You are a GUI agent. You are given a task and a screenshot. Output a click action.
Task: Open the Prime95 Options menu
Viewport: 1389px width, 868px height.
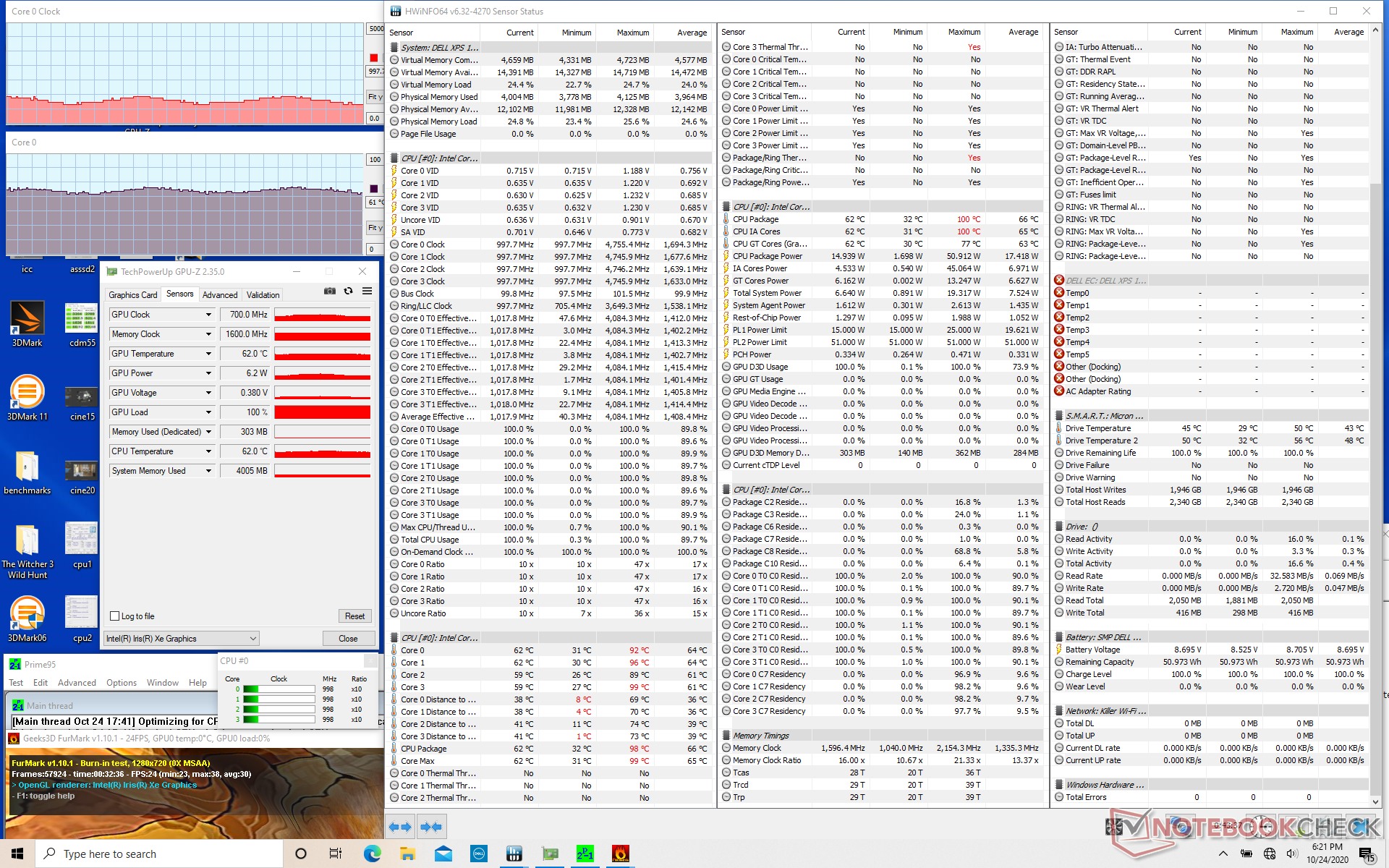tap(122, 683)
